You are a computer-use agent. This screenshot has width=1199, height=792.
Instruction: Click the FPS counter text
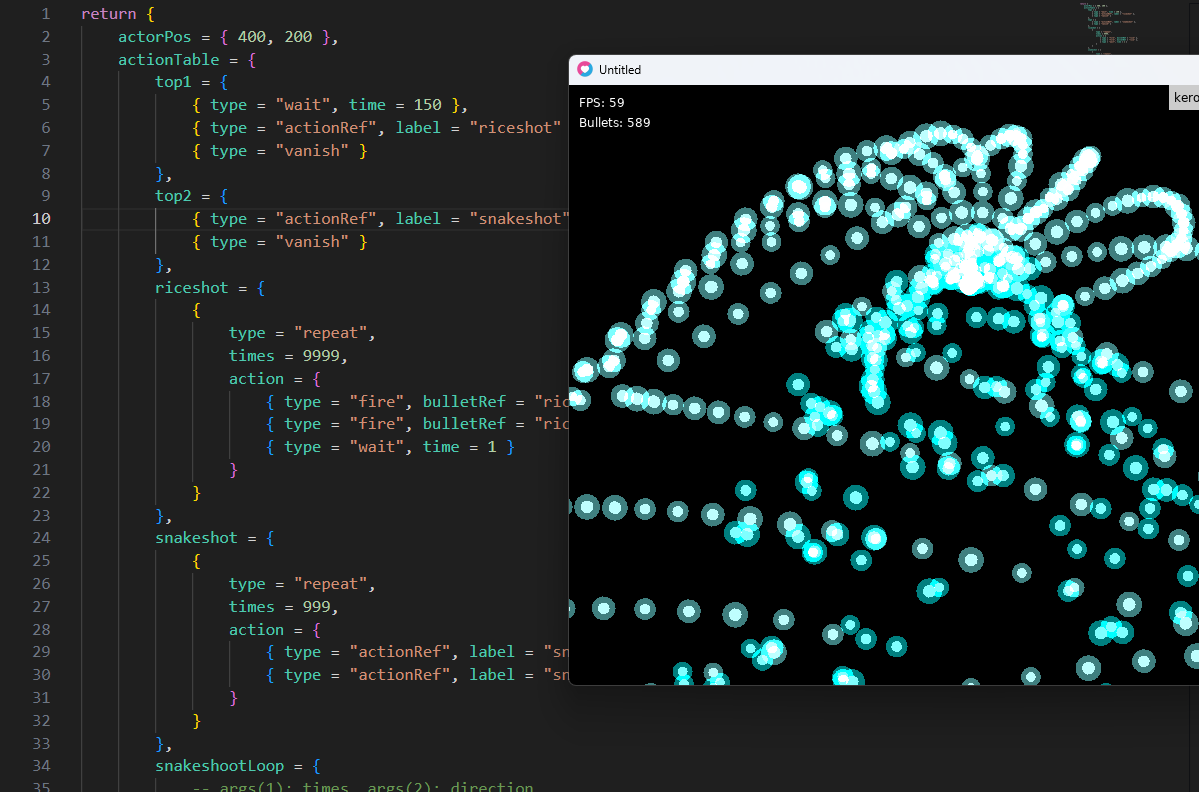(x=602, y=102)
